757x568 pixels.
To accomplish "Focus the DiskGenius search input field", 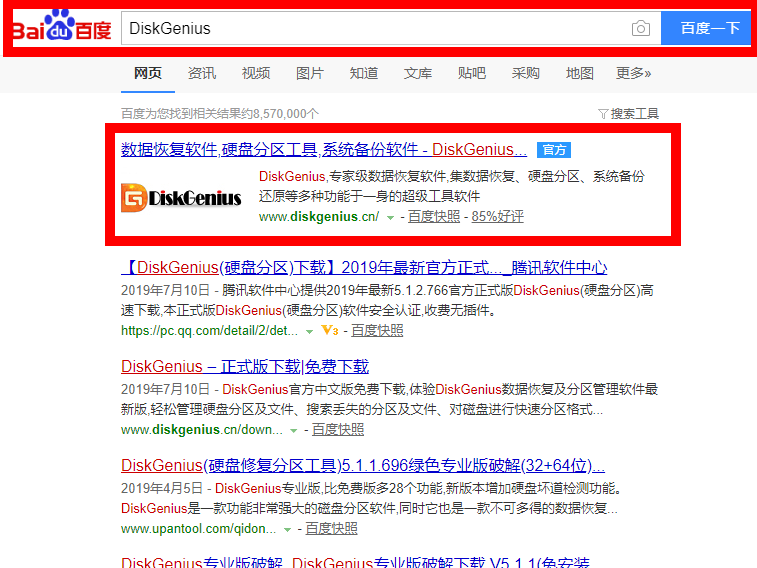I will tap(377, 28).
